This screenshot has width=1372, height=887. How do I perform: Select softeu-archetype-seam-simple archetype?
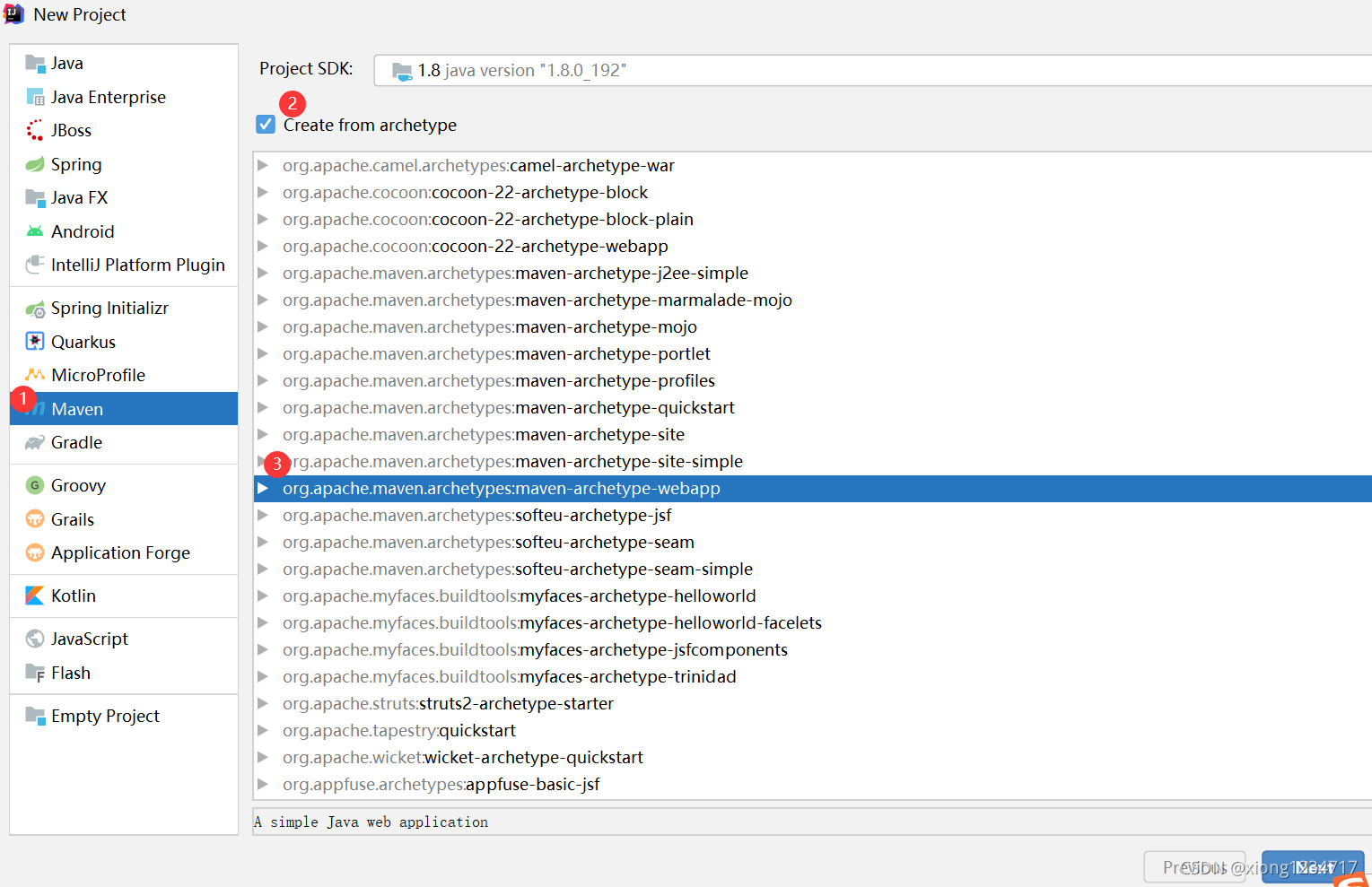[812, 569]
